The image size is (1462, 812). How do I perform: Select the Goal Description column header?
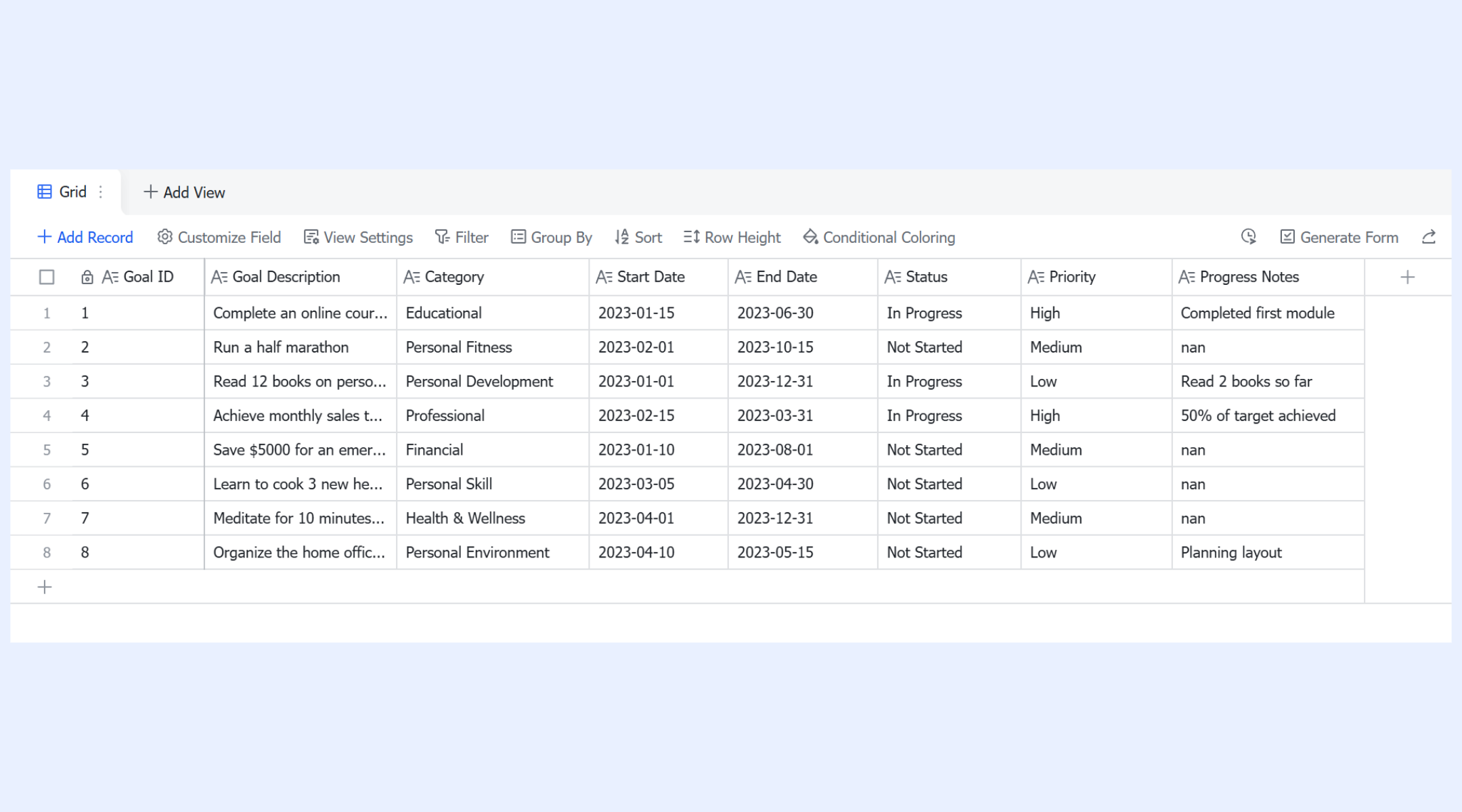tap(301, 277)
